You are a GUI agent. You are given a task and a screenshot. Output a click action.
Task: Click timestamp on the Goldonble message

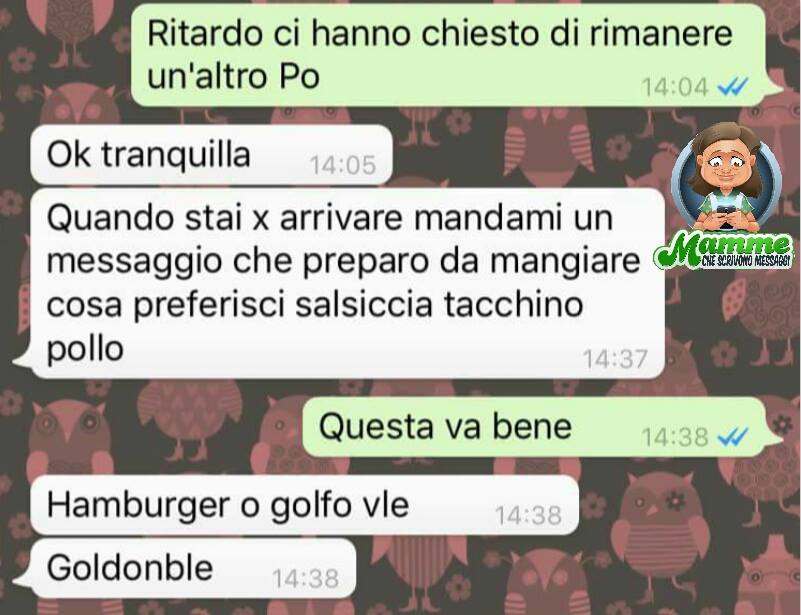(305, 579)
